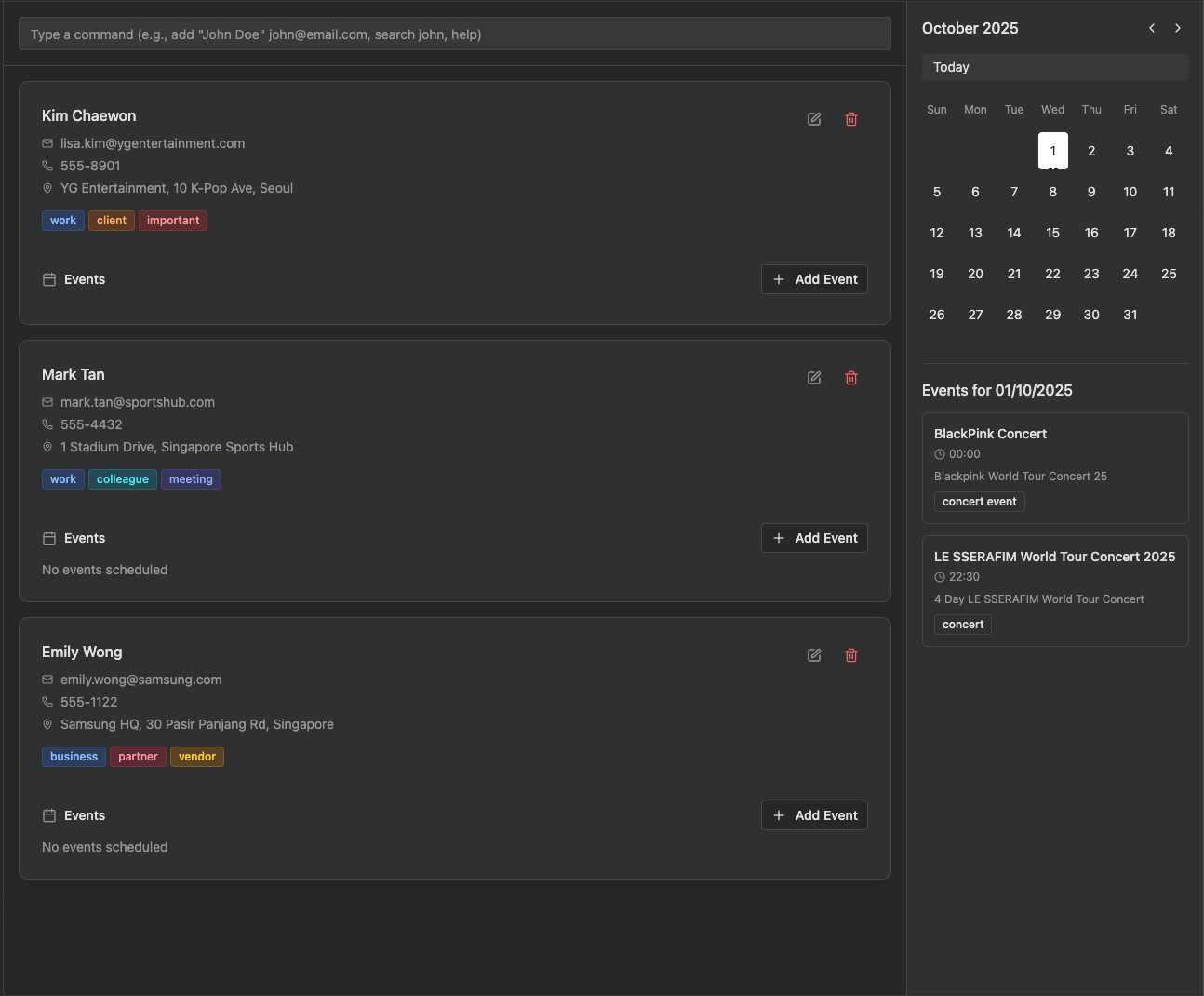Pick October 31 in calendar grid
1204x996 pixels.
coord(1130,315)
